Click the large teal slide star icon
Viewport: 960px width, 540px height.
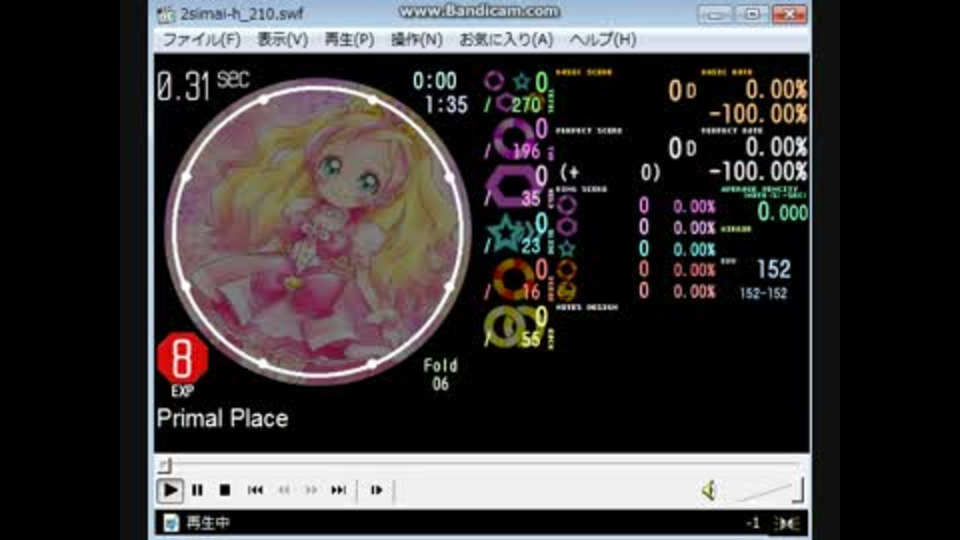tap(507, 233)
